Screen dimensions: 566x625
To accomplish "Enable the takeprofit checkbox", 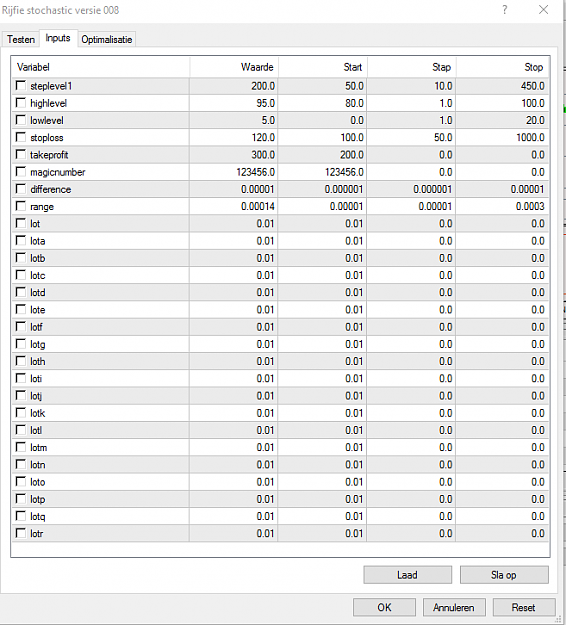I will 21,154.
